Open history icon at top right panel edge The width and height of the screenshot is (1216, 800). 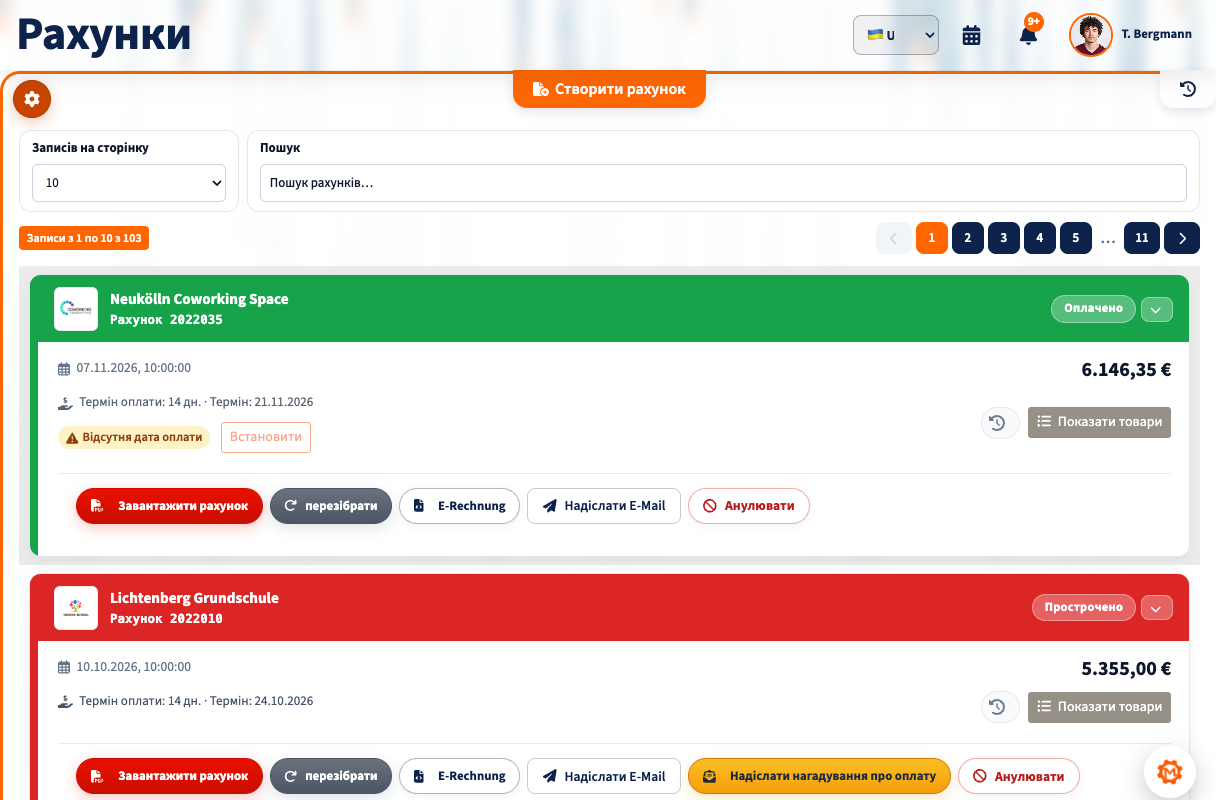(x=1188, y=89)
